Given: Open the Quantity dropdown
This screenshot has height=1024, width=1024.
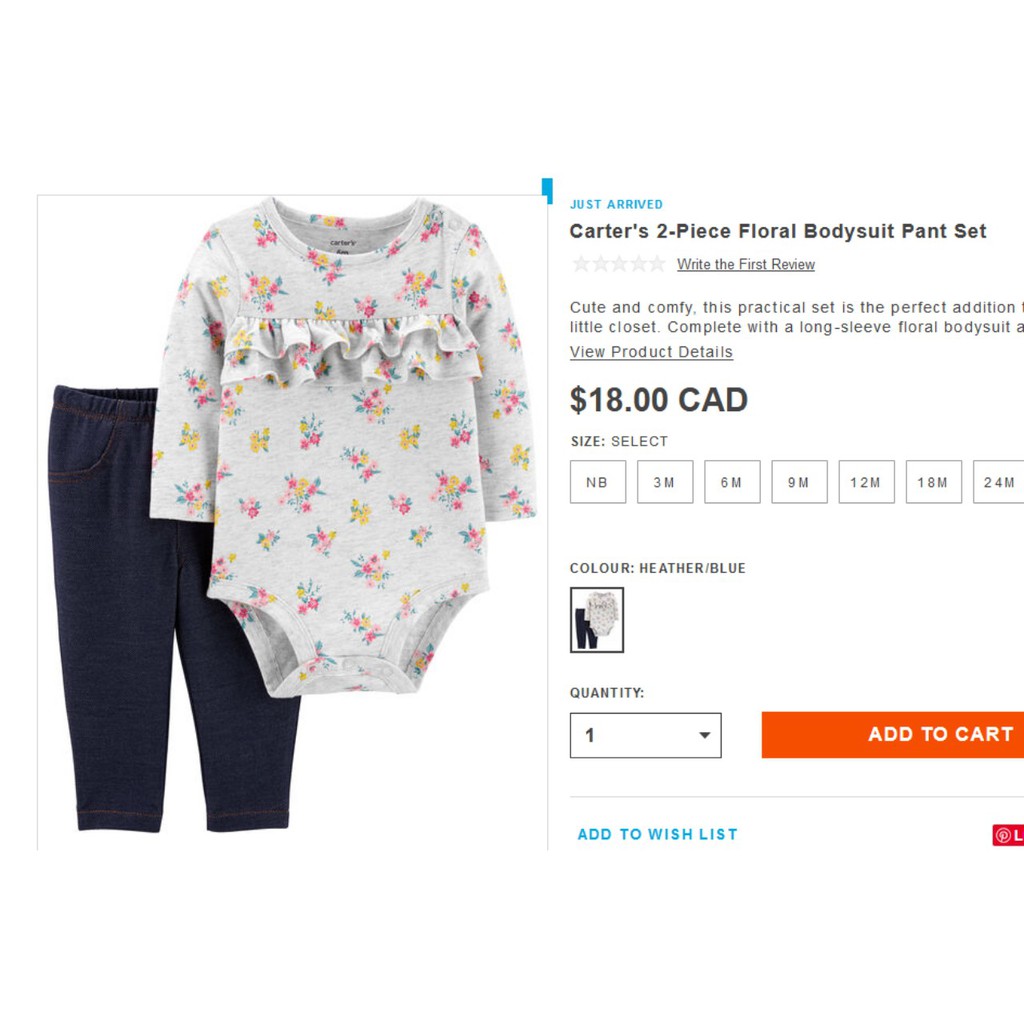Looking at the screenshot, I should [645, 735].
